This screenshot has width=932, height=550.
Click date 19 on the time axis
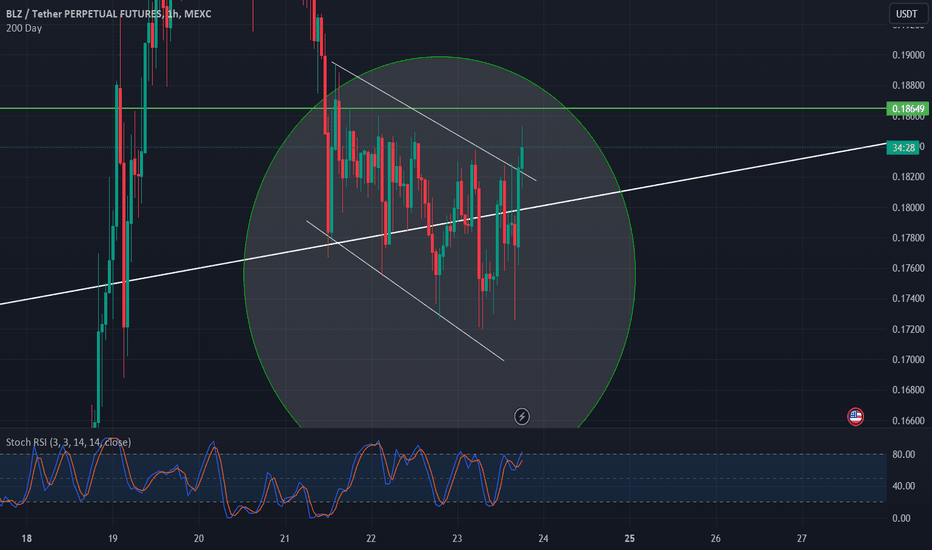113,538
